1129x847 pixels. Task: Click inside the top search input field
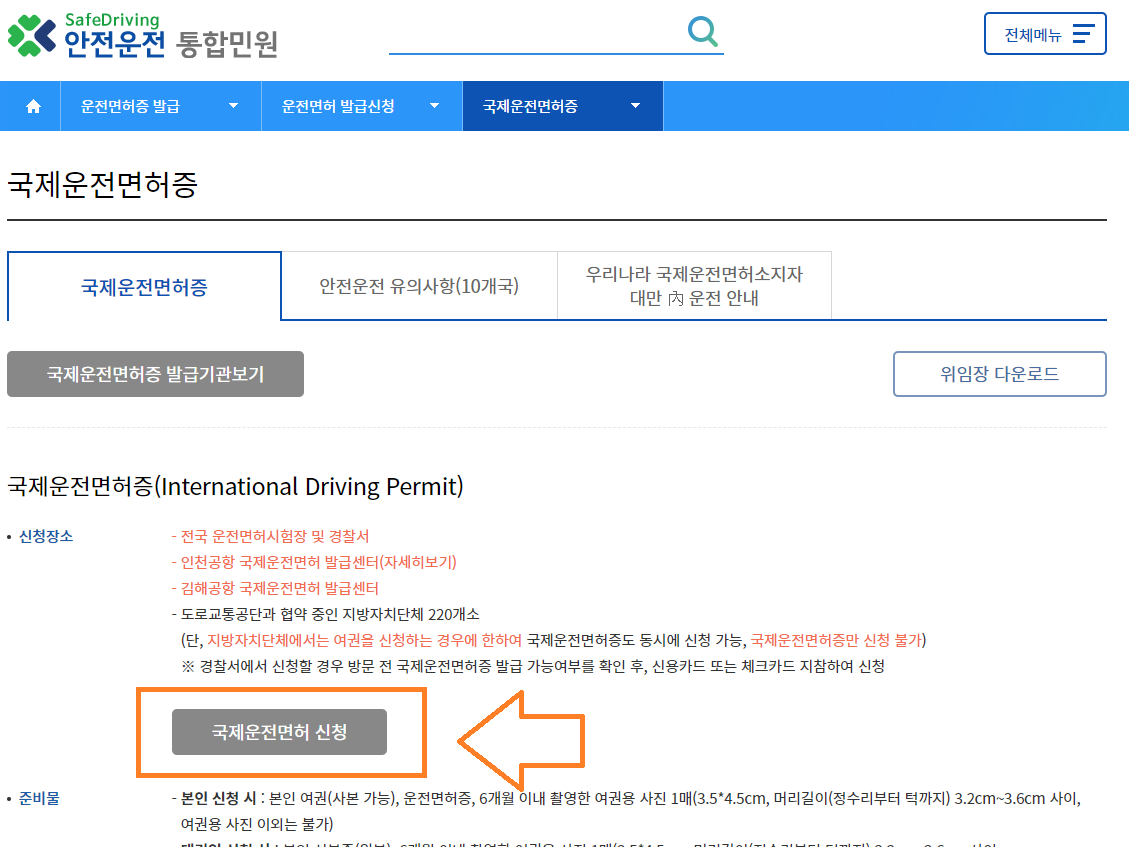[550, 38]
